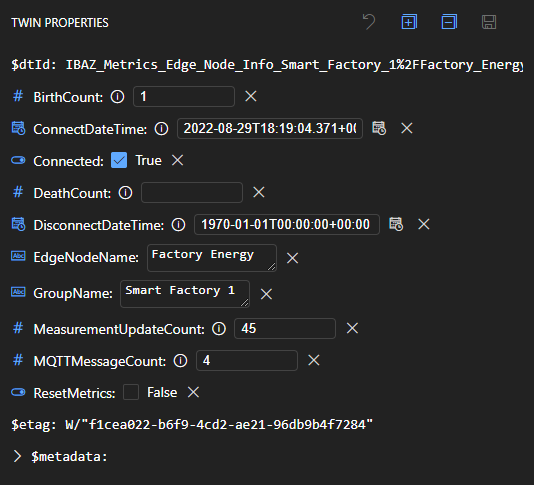Click the $etag value text

pyautogui.click(x=219, y=425)
